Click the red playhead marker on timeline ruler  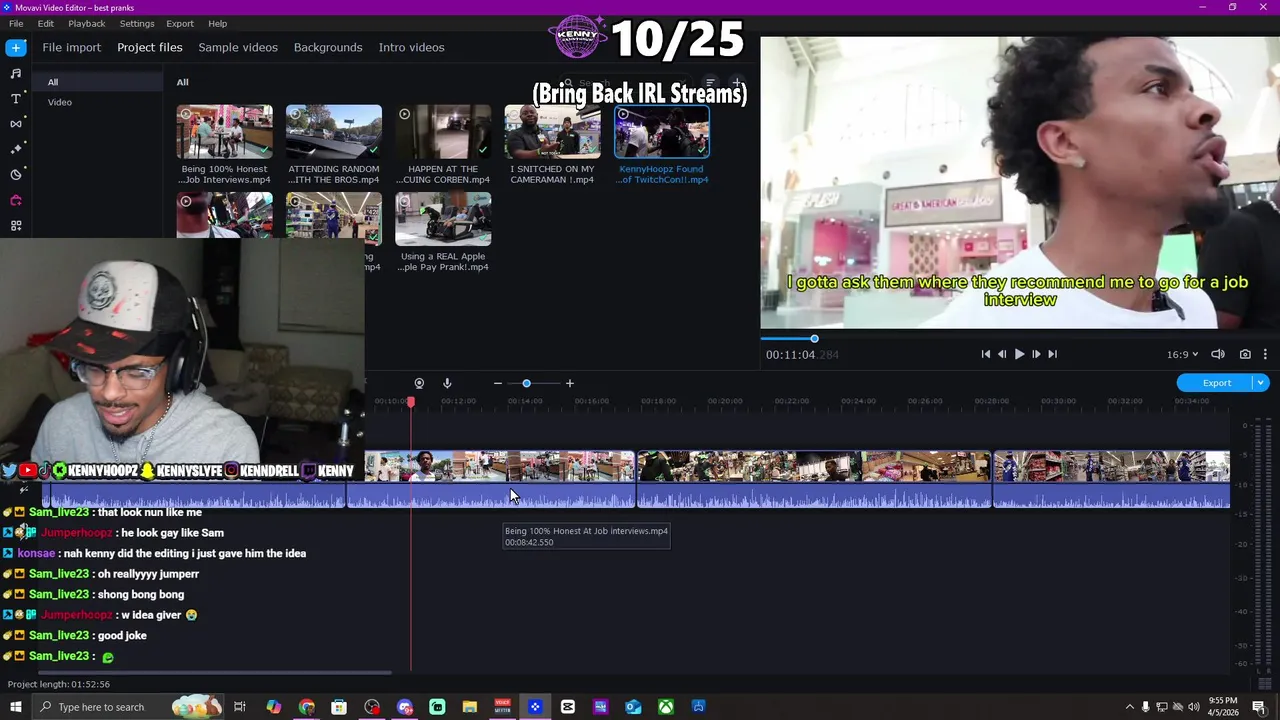tap(410, 401)
